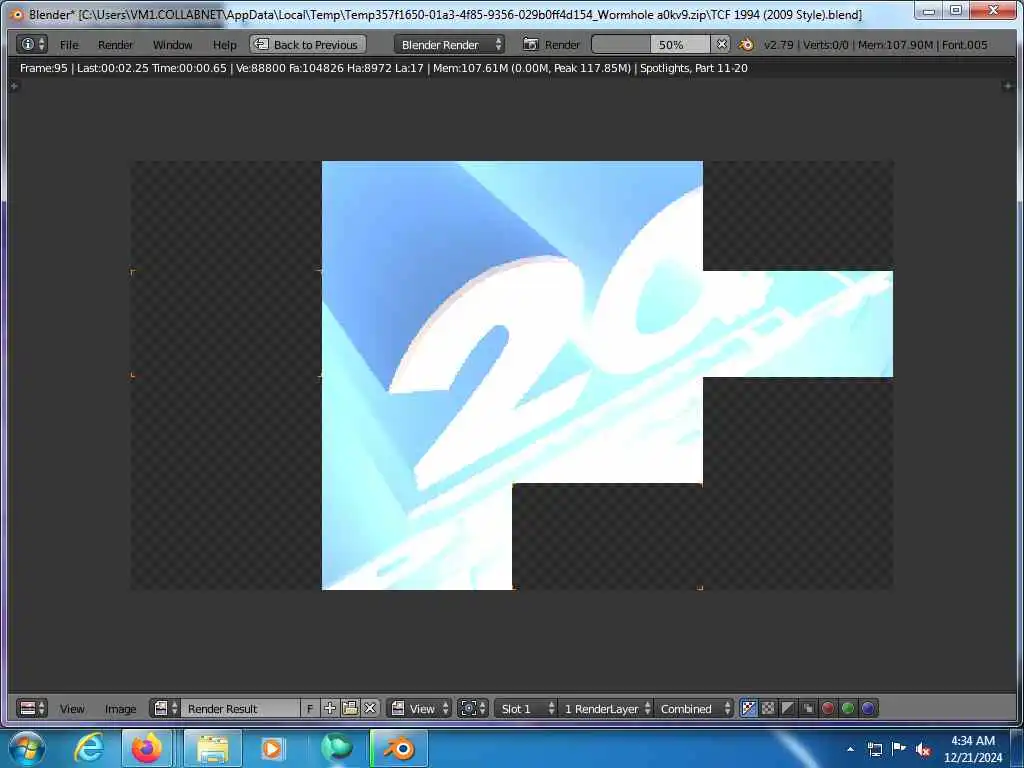Unlink the image with the X icon
The width and height of the screenshot is (1024, 768).
coord(370,708)
